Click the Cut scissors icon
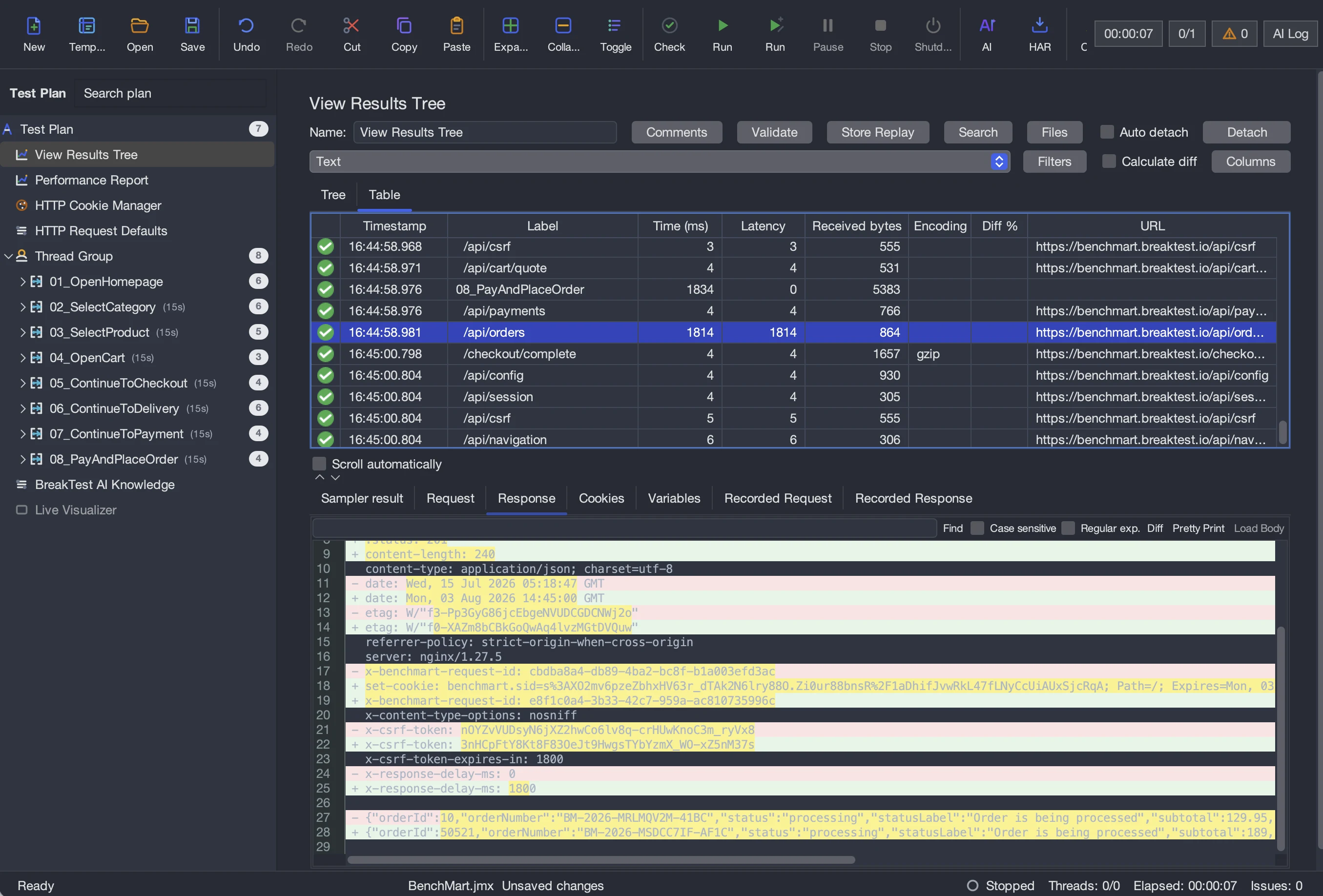 pos(351,25)
